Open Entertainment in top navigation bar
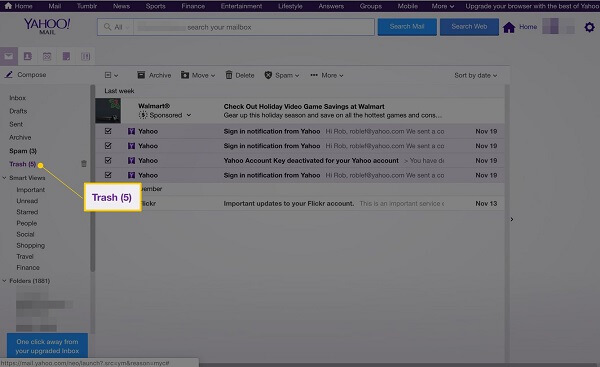The image size is (600, 367). [241, 6]
